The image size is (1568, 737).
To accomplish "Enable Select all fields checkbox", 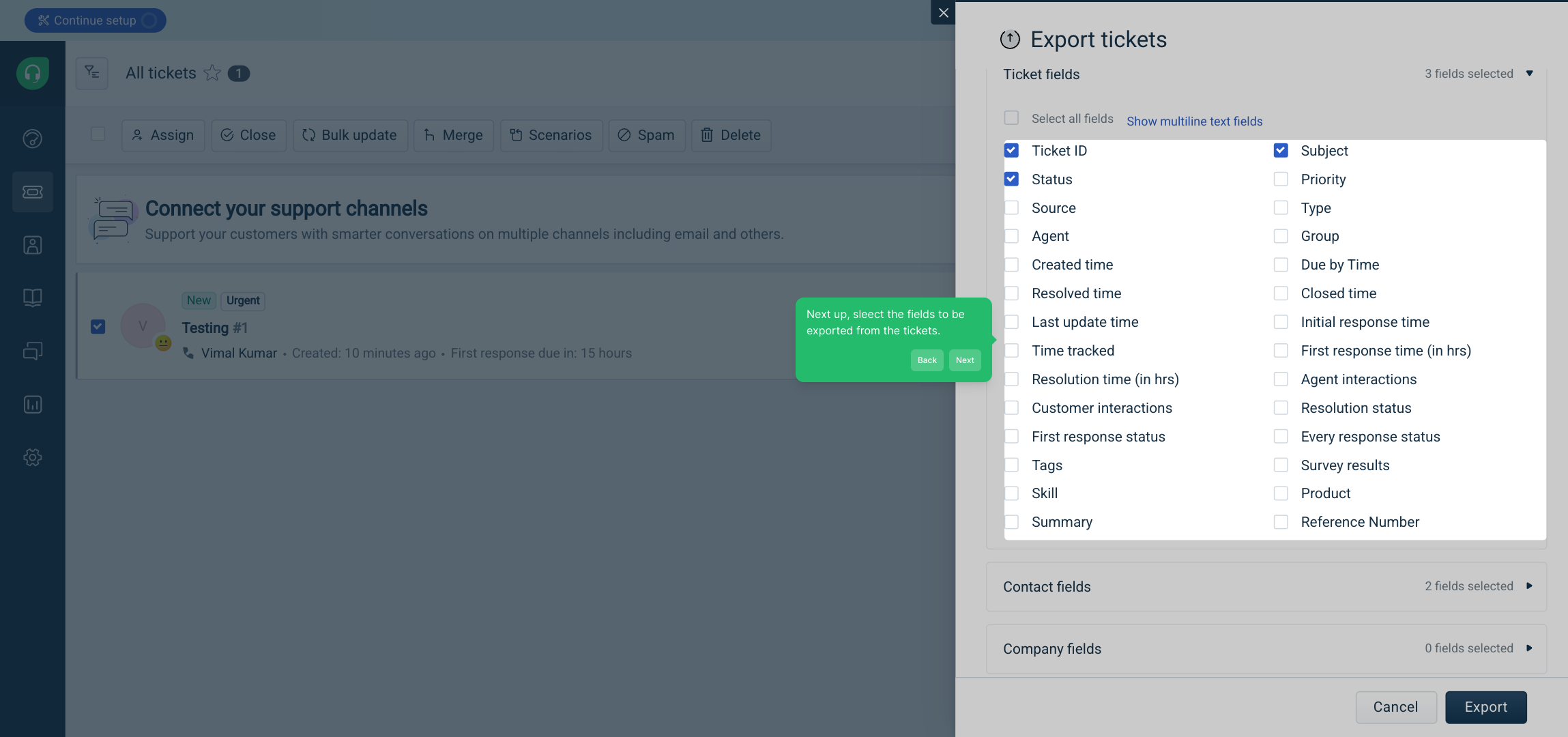I will point(1011,118).
